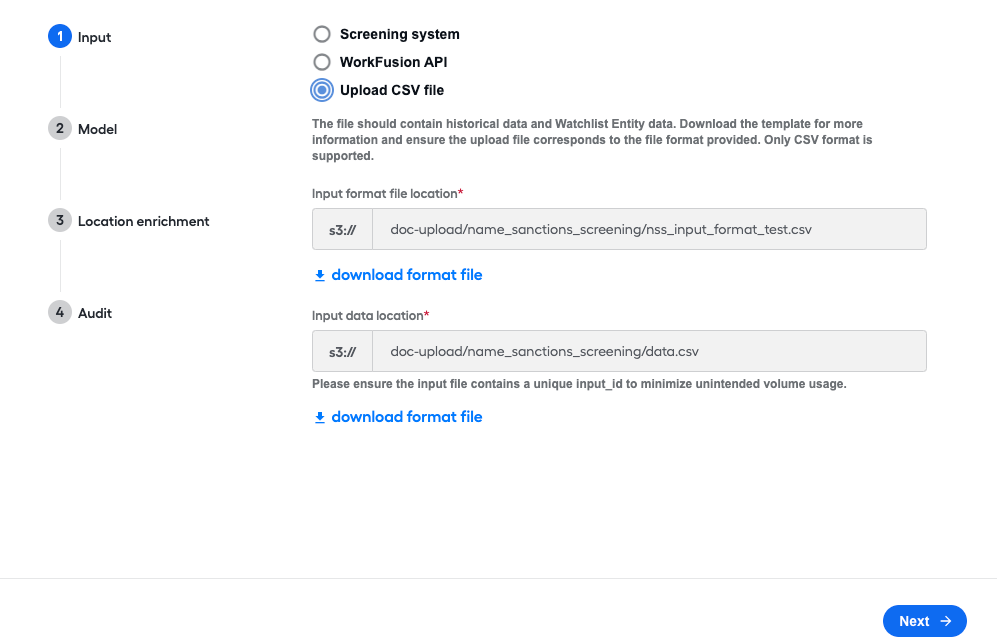Screen dimensions: 997x643
Task: Select the Upload CSV file option
Action: tap(322, 90)
